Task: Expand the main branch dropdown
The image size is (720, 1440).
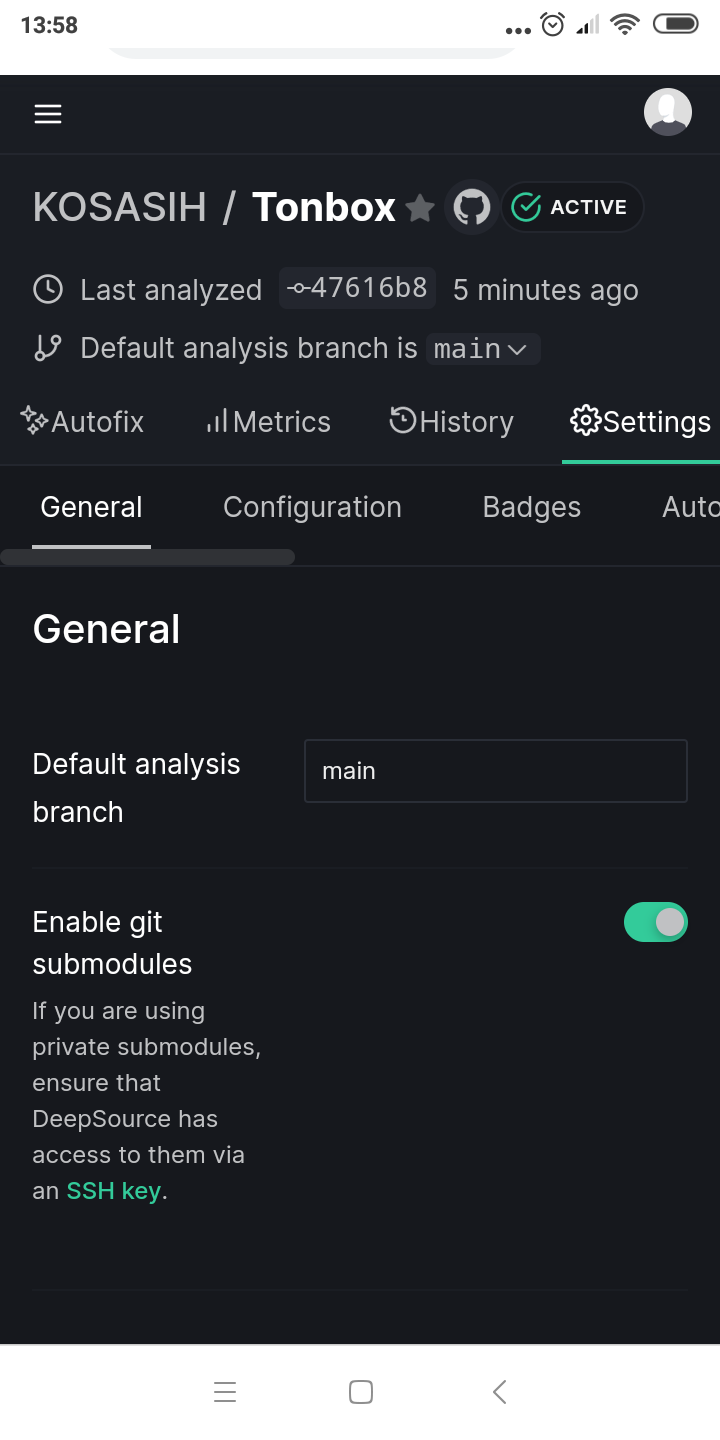Action: tap(483, 349)
